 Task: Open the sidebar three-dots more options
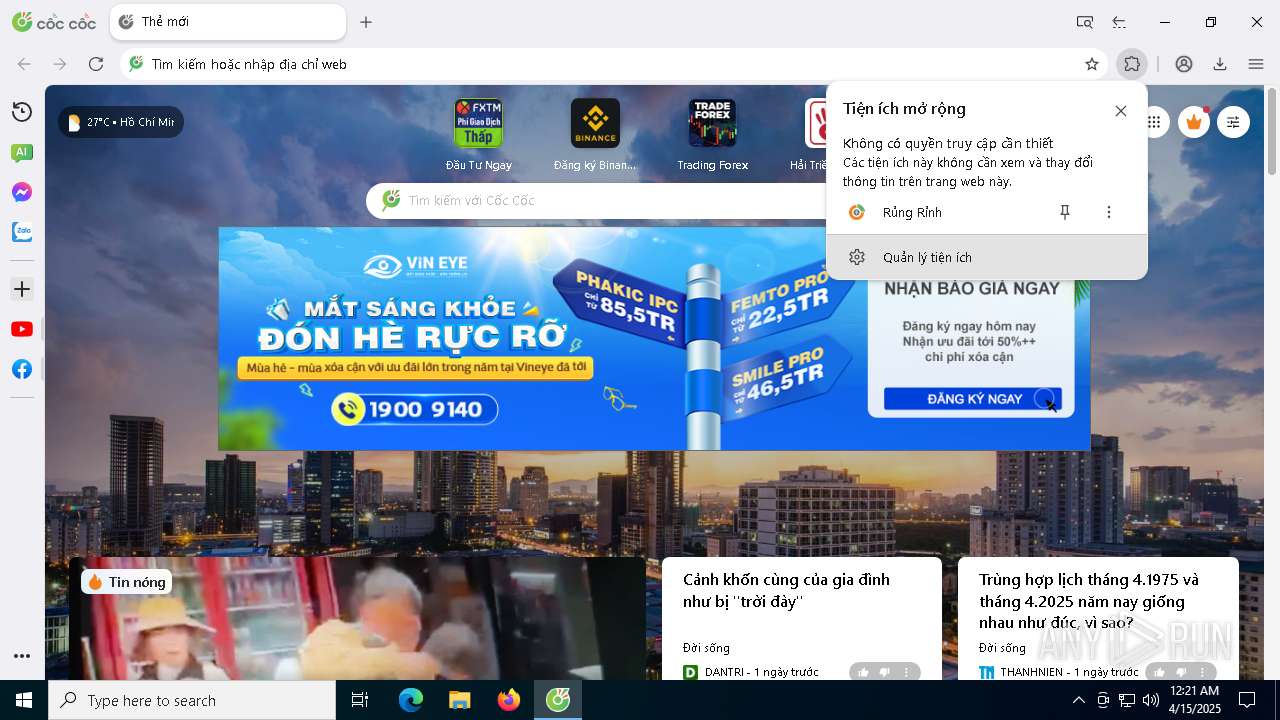click(21, 656)
